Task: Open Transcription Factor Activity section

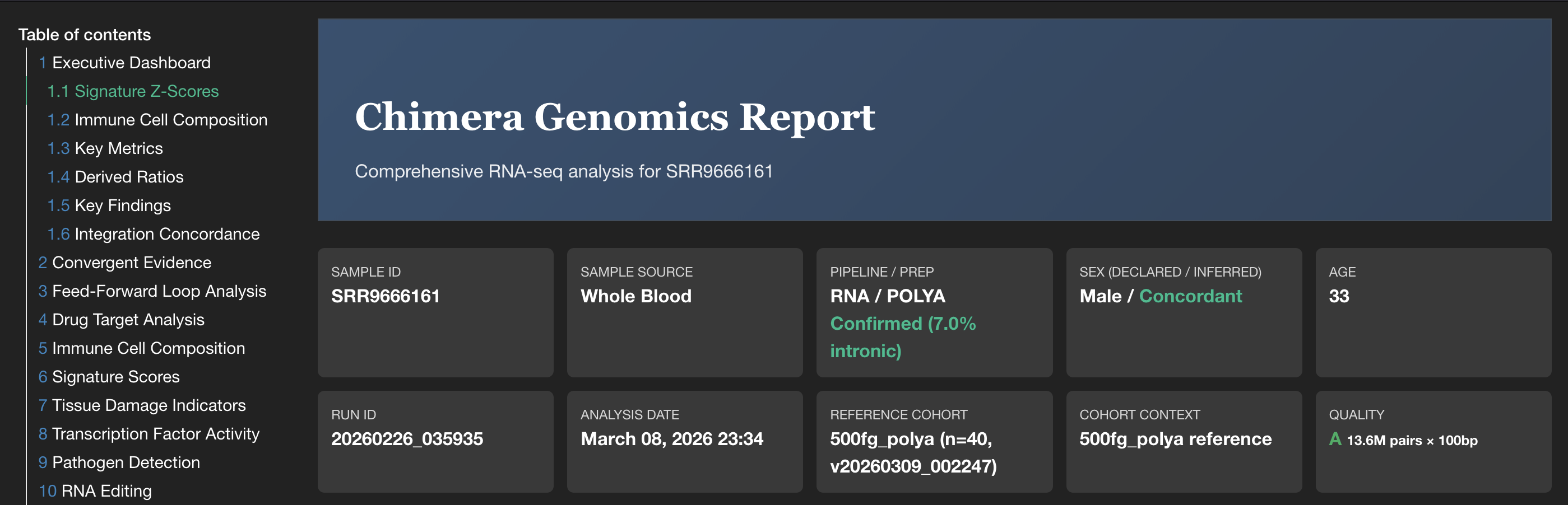Action: pos(156,433)
